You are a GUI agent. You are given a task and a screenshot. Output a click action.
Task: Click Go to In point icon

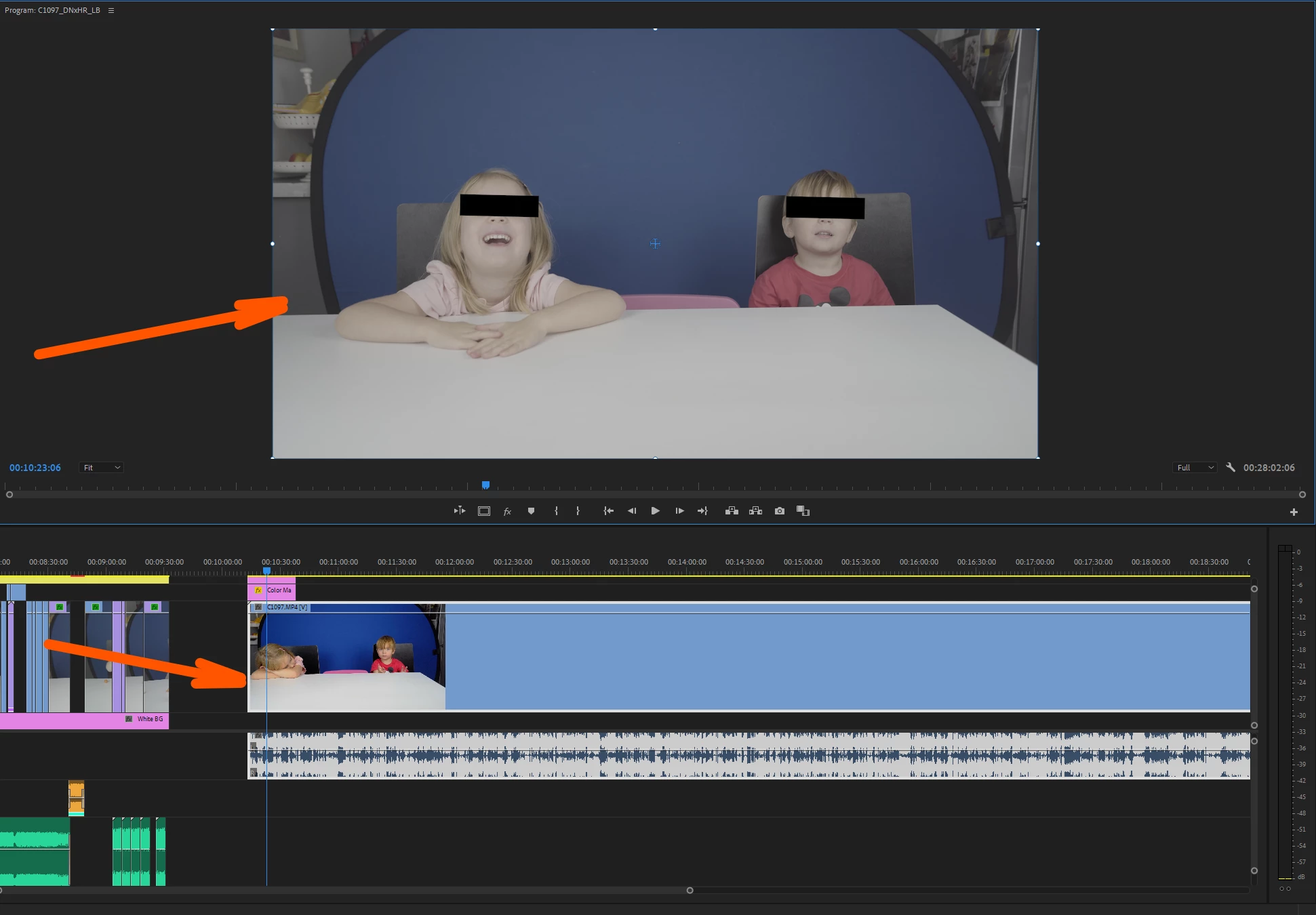[x=608, y=511]
